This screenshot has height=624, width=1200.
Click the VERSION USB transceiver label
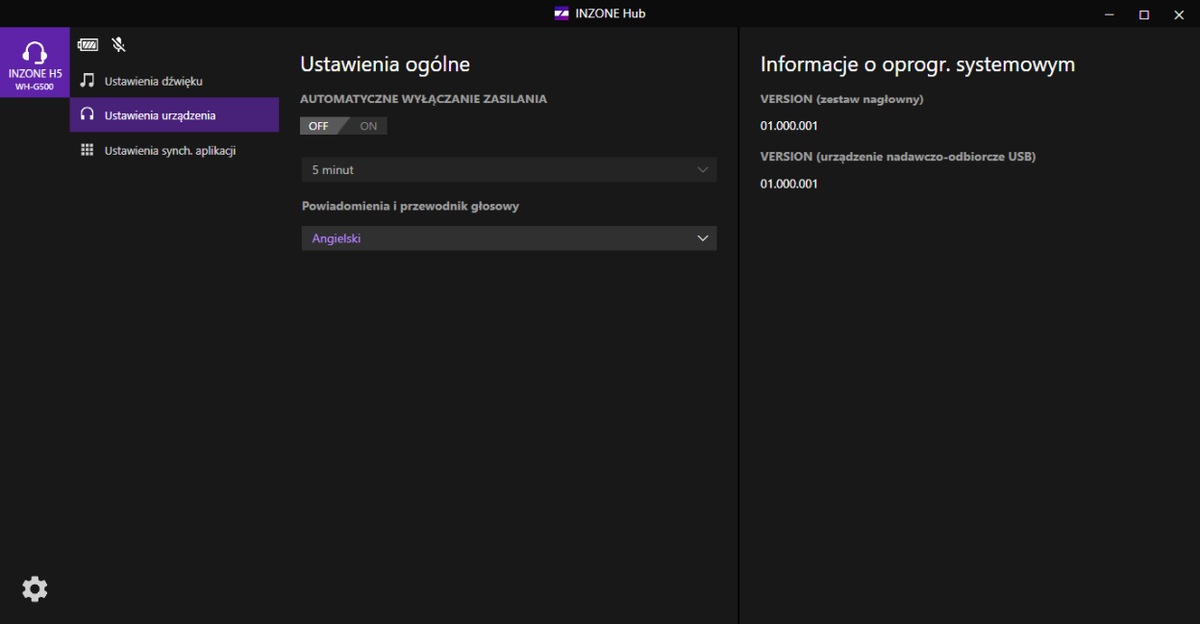(898, 157)
